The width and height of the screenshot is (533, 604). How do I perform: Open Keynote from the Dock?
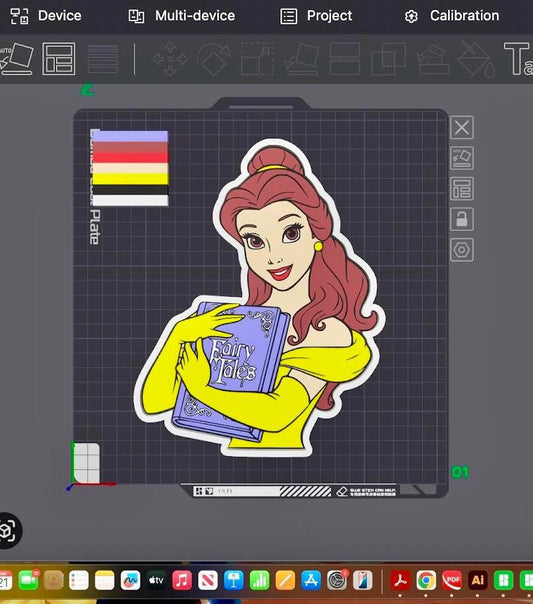click(234, 580)
